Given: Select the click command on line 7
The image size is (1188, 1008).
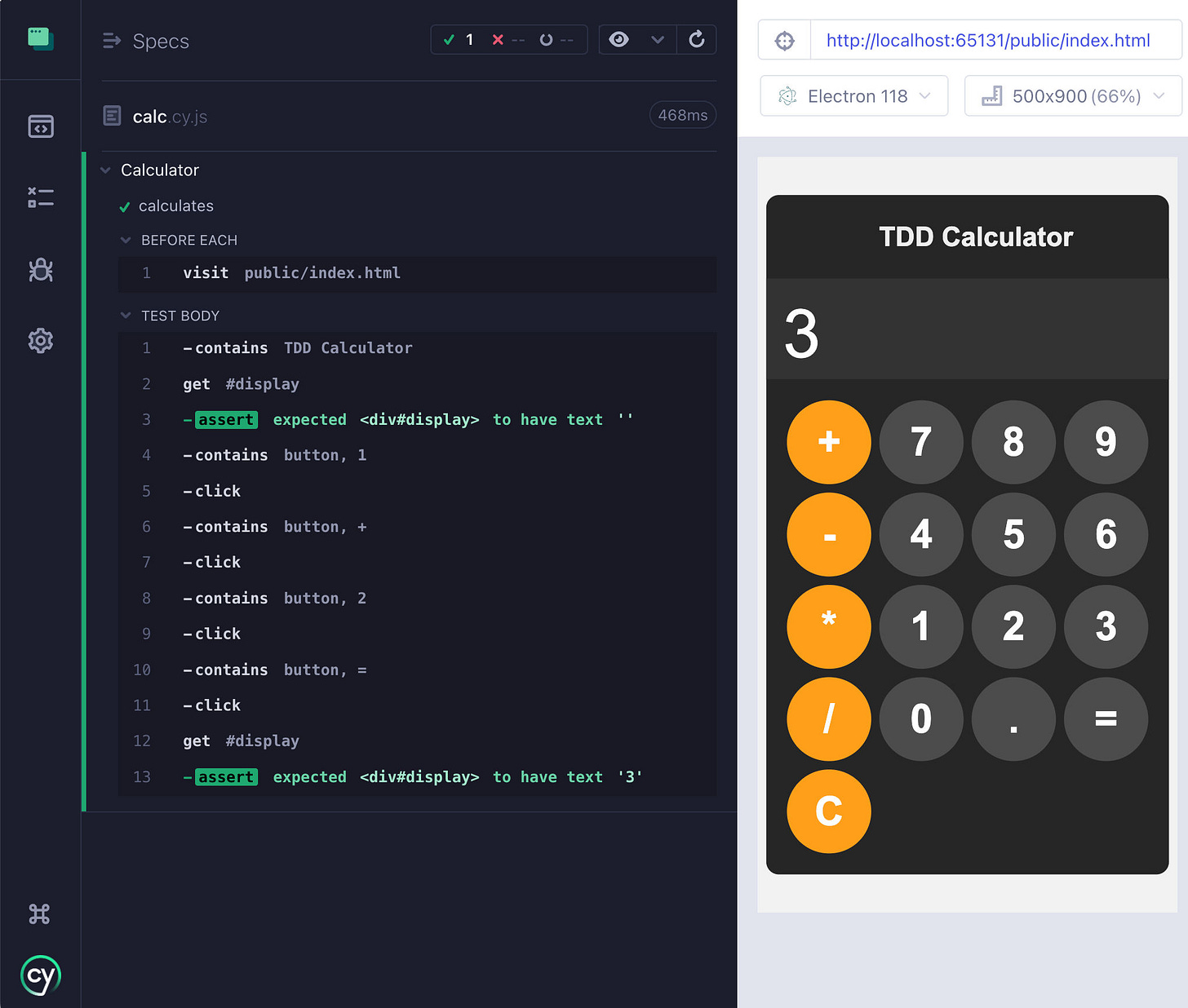Looking at the screenshot, I should (418, 563).
